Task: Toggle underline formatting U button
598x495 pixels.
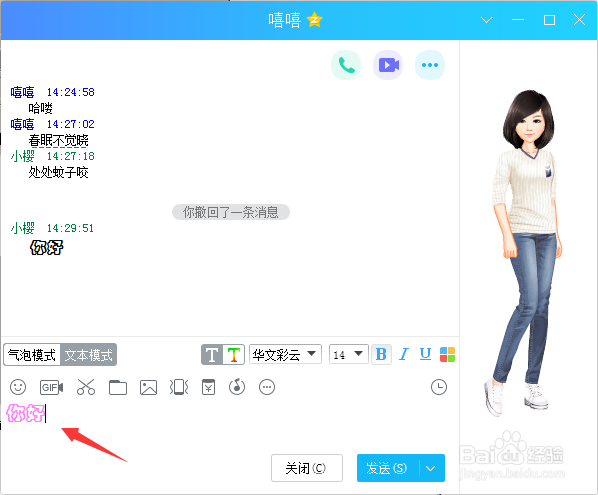Action: 425,354
